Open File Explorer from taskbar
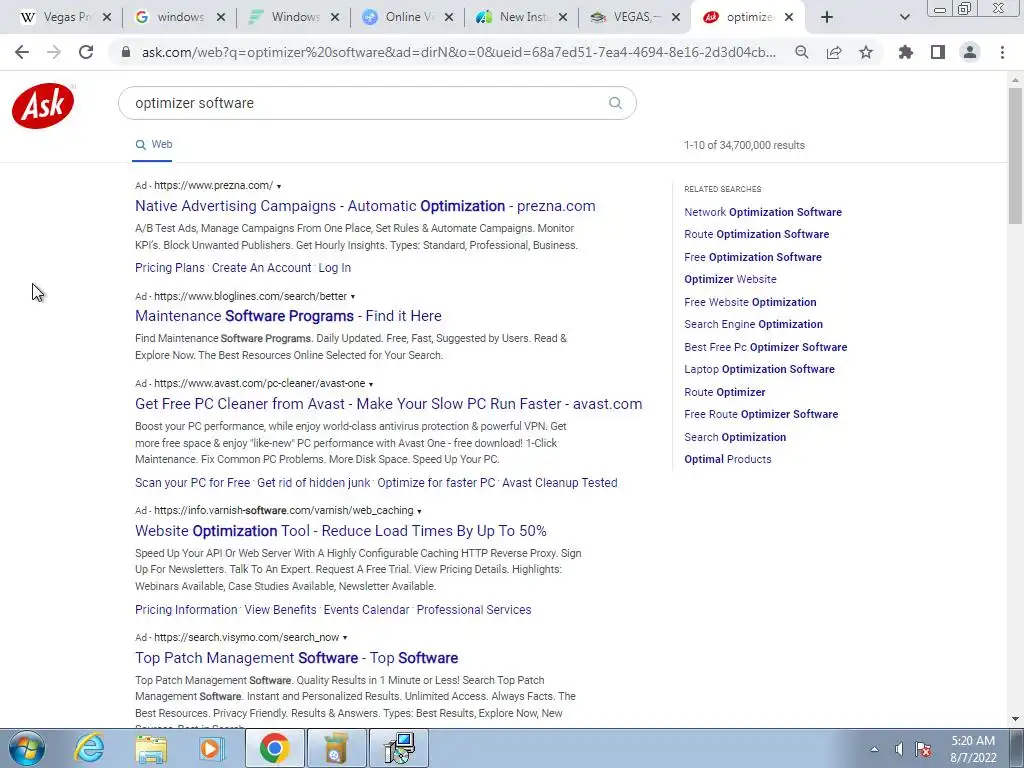Image resolution: width=1024 pixels, height=768 pixels. tap(151, 748)
